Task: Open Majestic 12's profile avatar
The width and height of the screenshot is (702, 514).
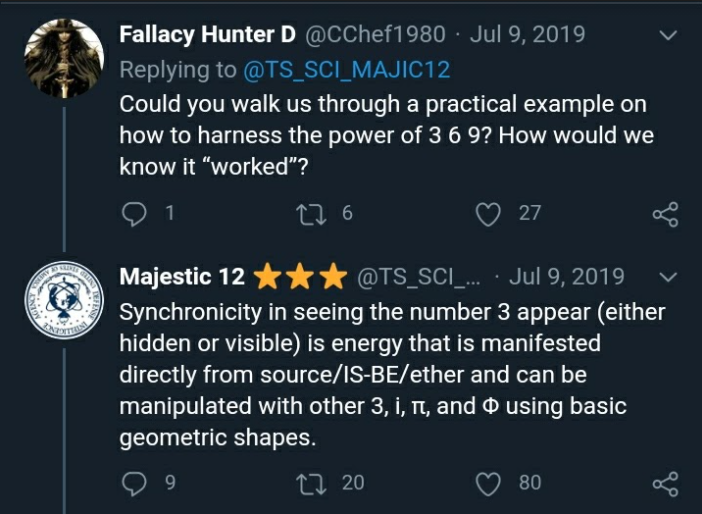Action: (x=63, y=298)
